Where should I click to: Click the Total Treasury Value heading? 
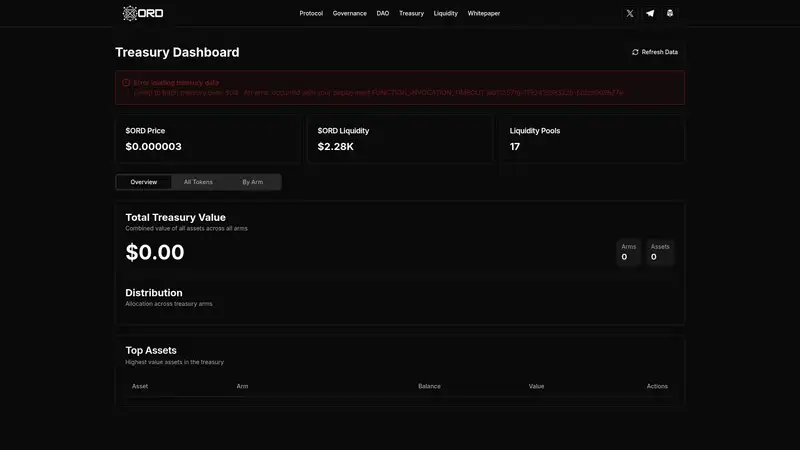(x=176, y=217)
